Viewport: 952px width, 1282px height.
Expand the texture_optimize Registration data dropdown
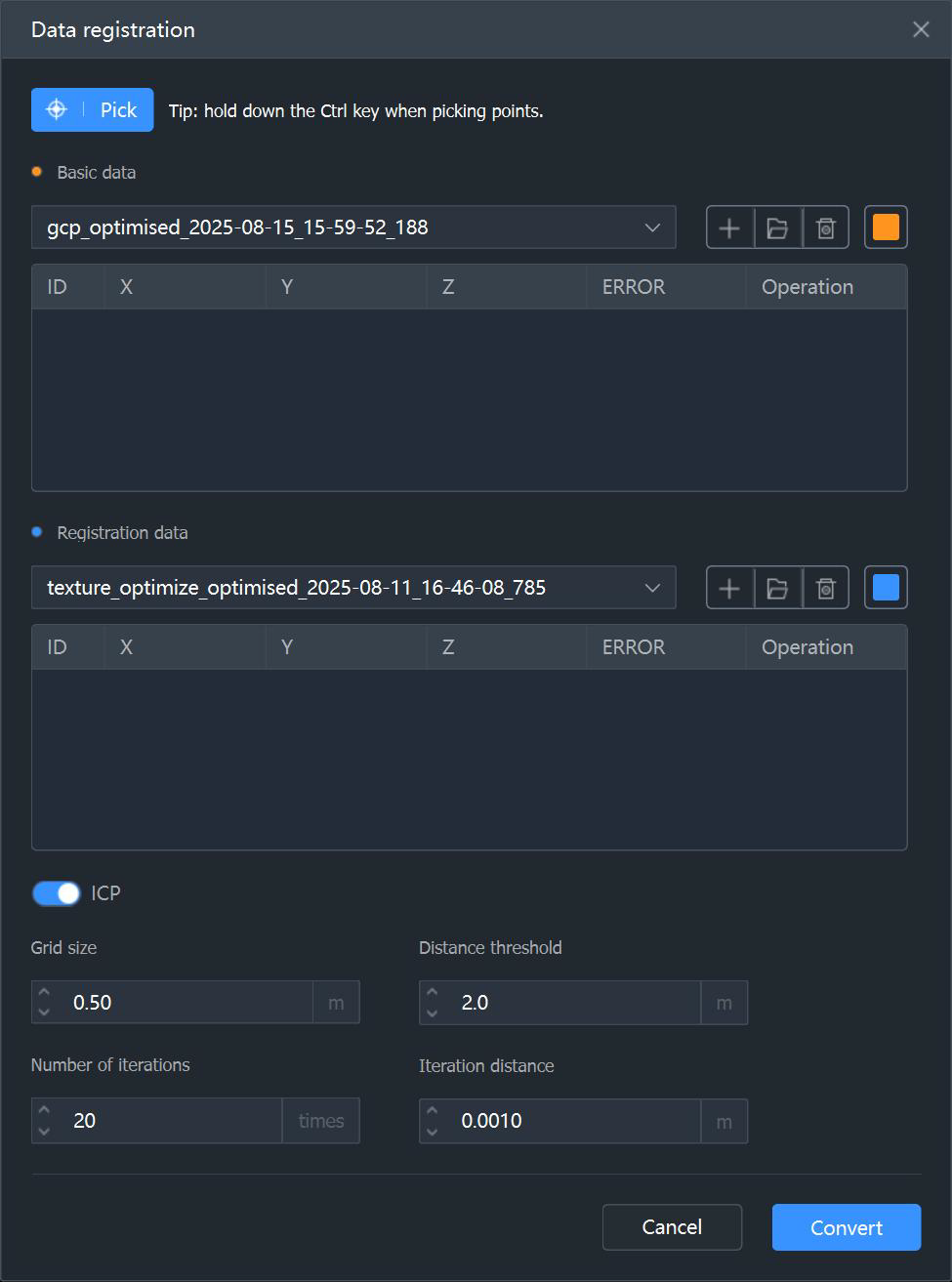[353, 588]
